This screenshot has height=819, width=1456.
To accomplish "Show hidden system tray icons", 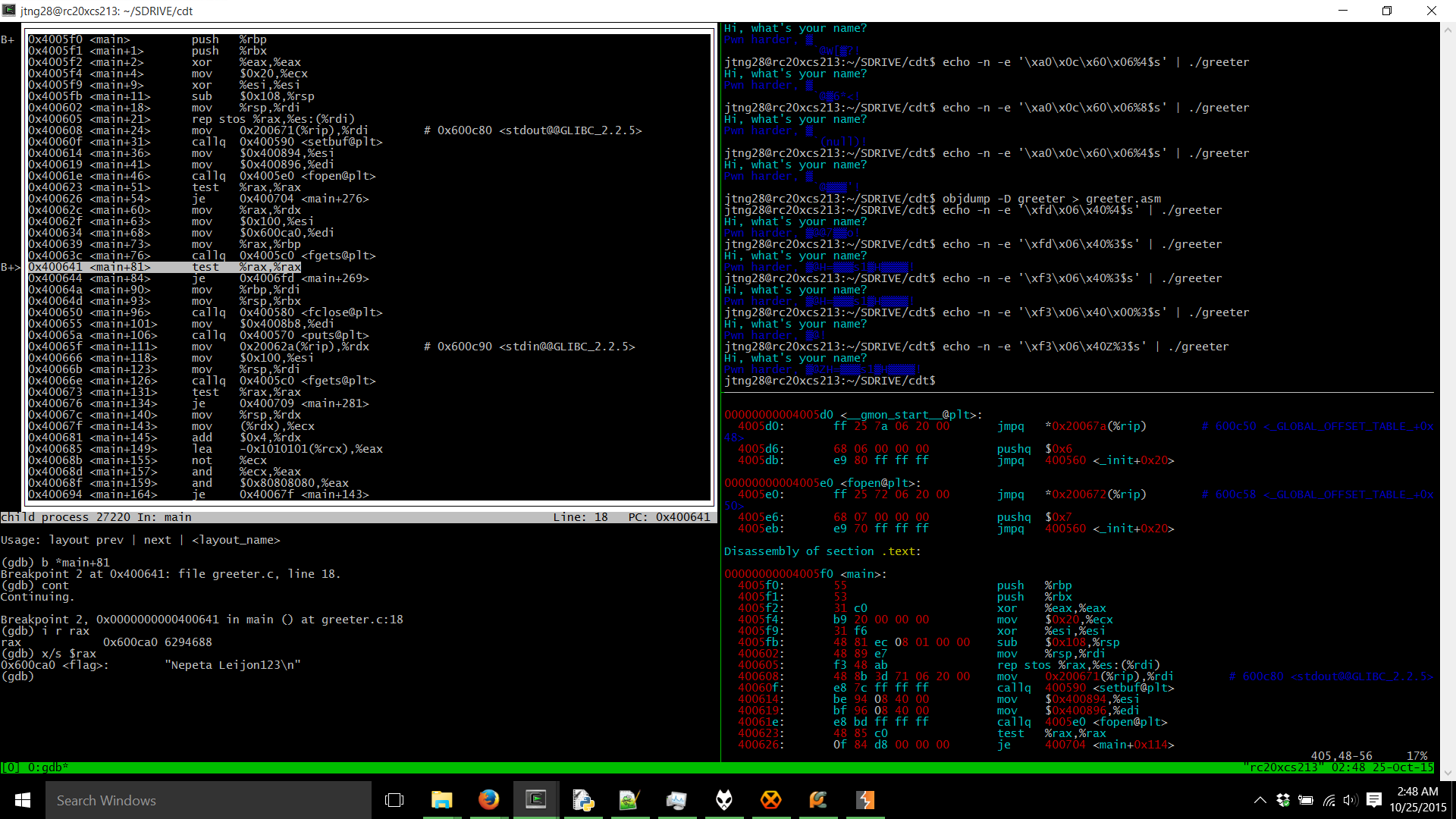I will point(1260,800).
